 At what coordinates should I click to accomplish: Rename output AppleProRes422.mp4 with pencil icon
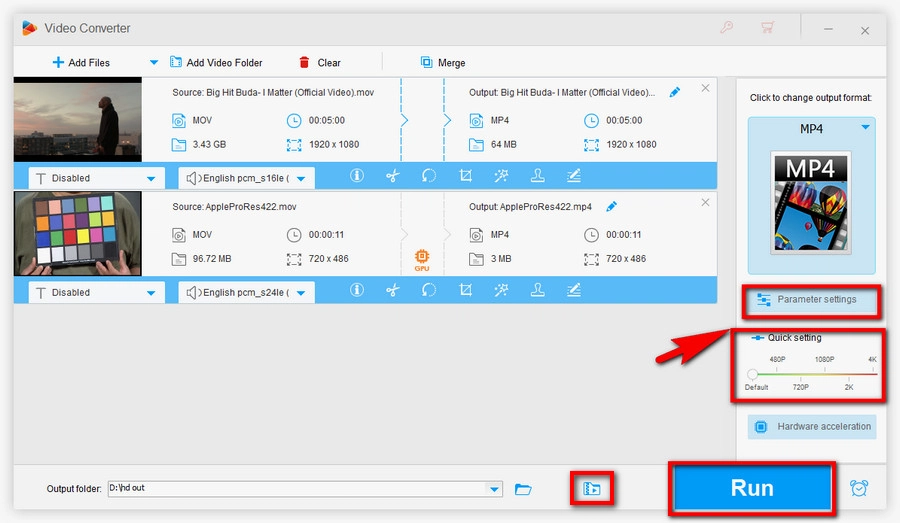coord(612,206)
